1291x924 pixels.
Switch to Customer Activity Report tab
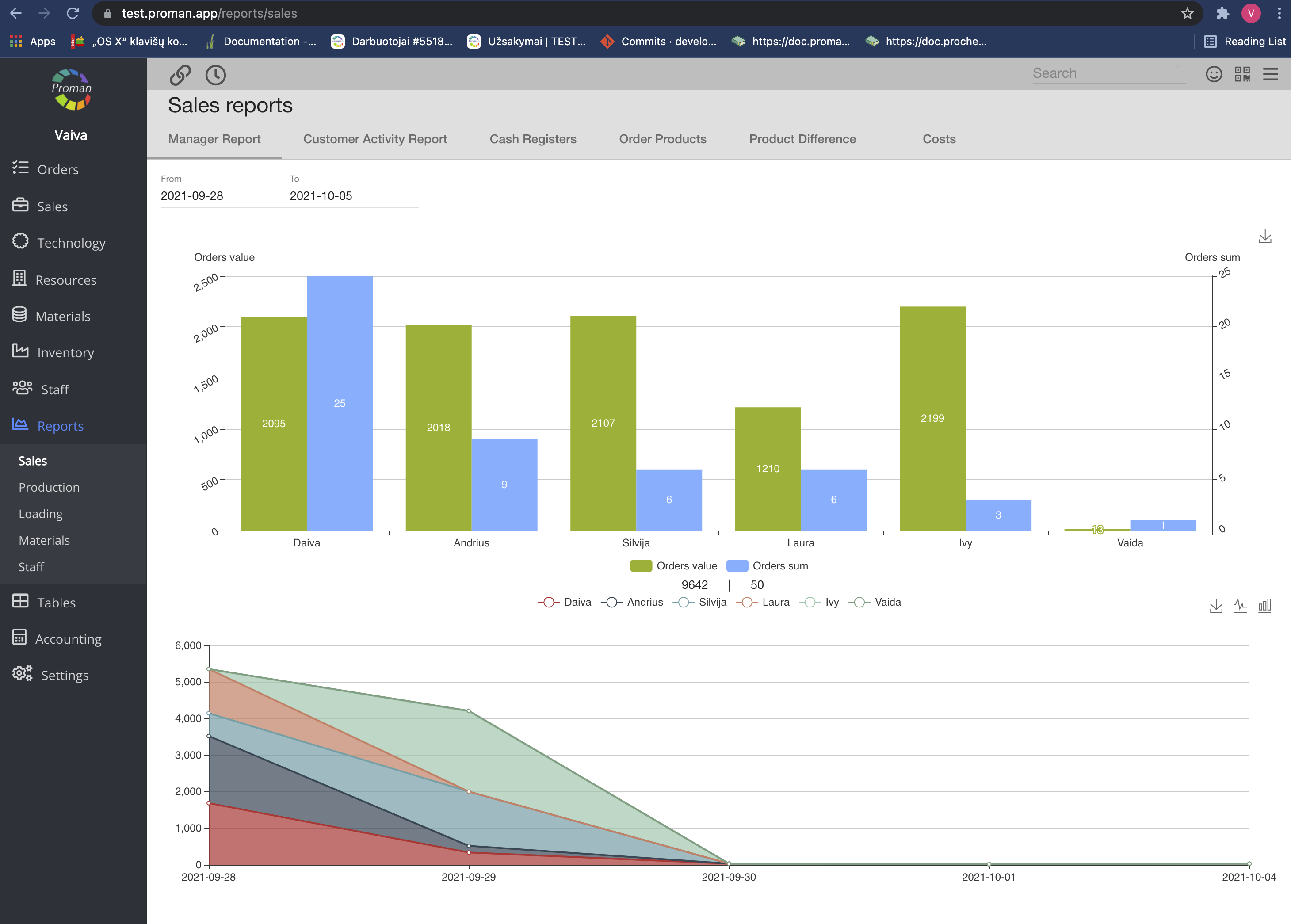pos(374,139)
